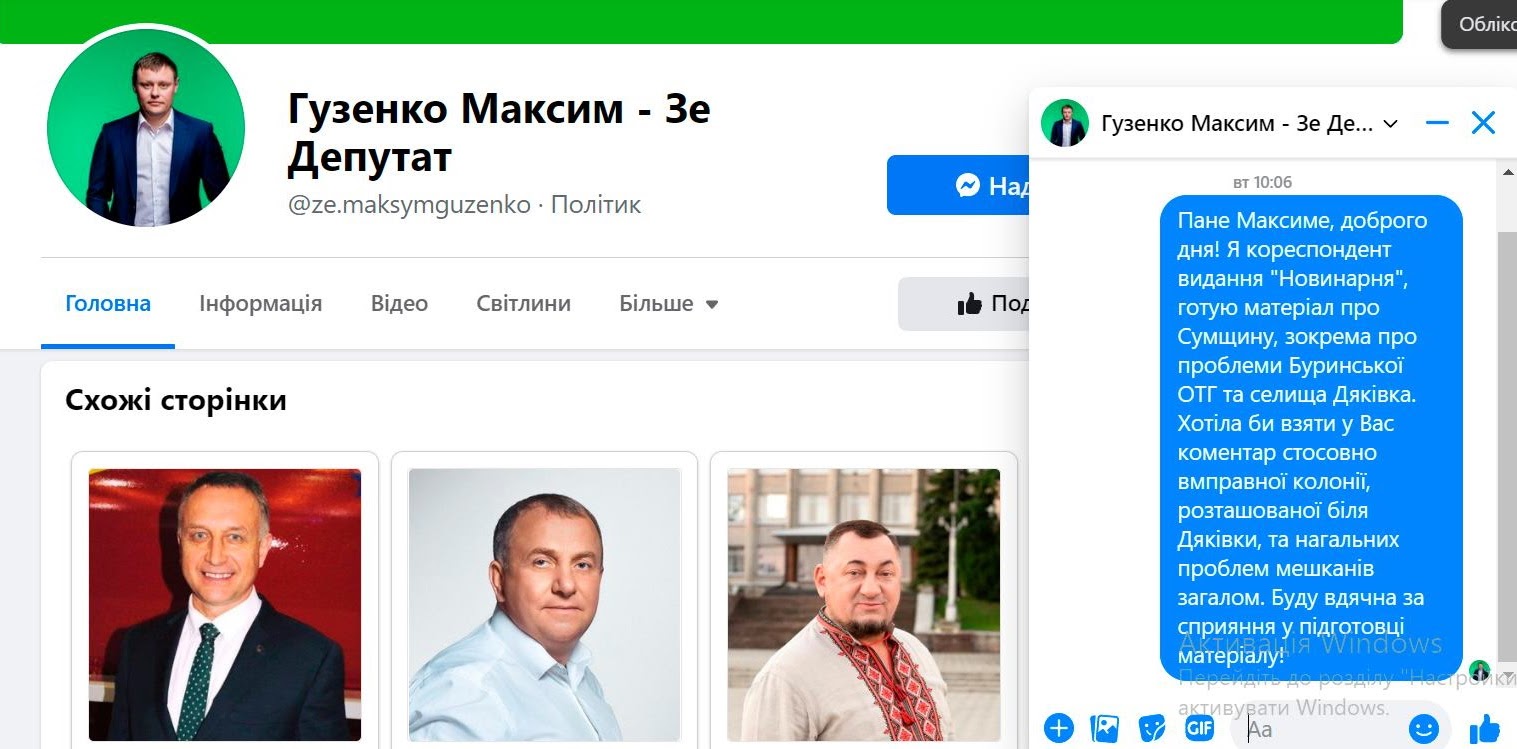
Task: Select the Головна tab
Action: tap(108, 303)
